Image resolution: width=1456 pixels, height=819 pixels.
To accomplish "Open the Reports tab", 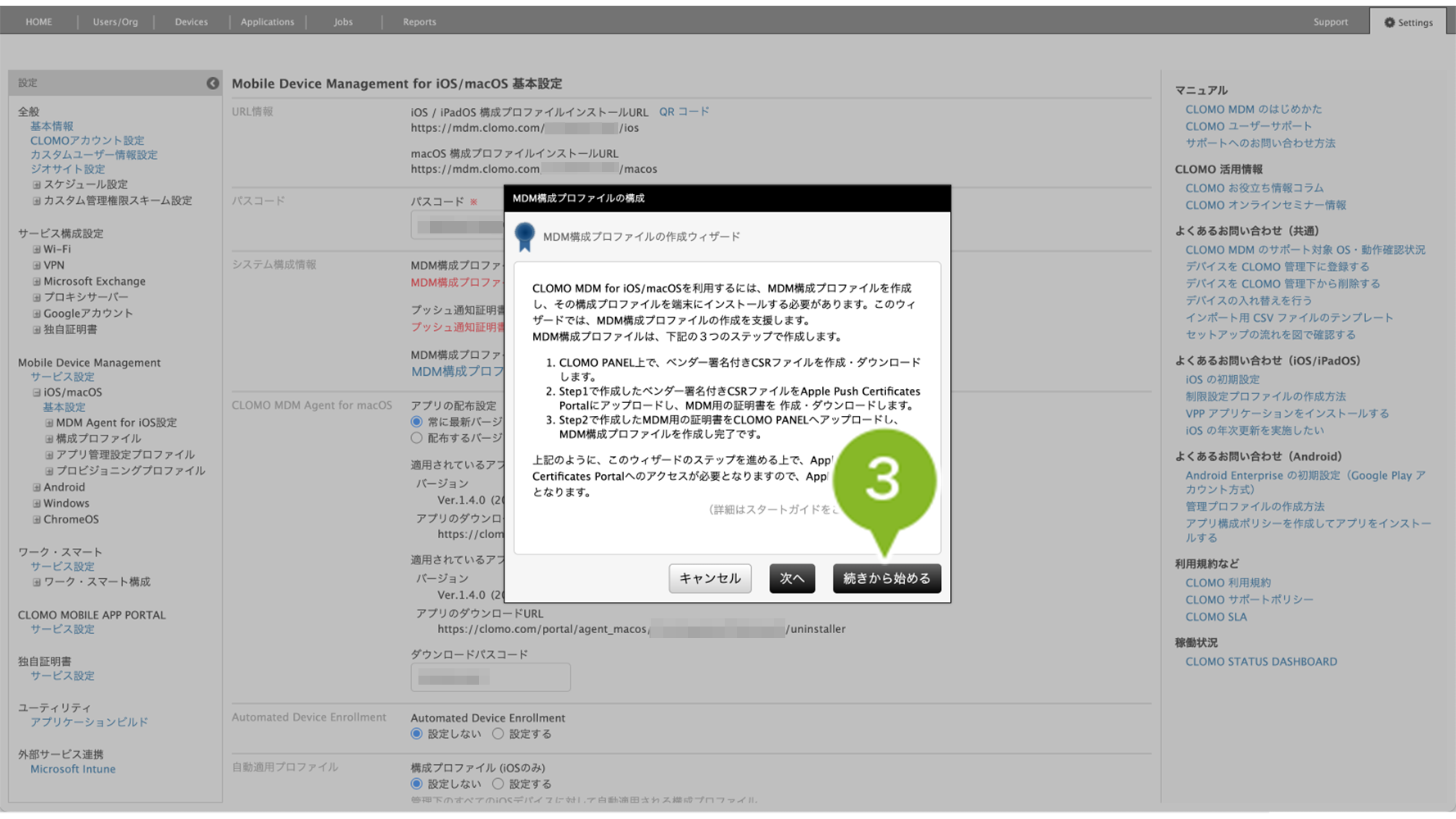I will (x=419, y=22).
